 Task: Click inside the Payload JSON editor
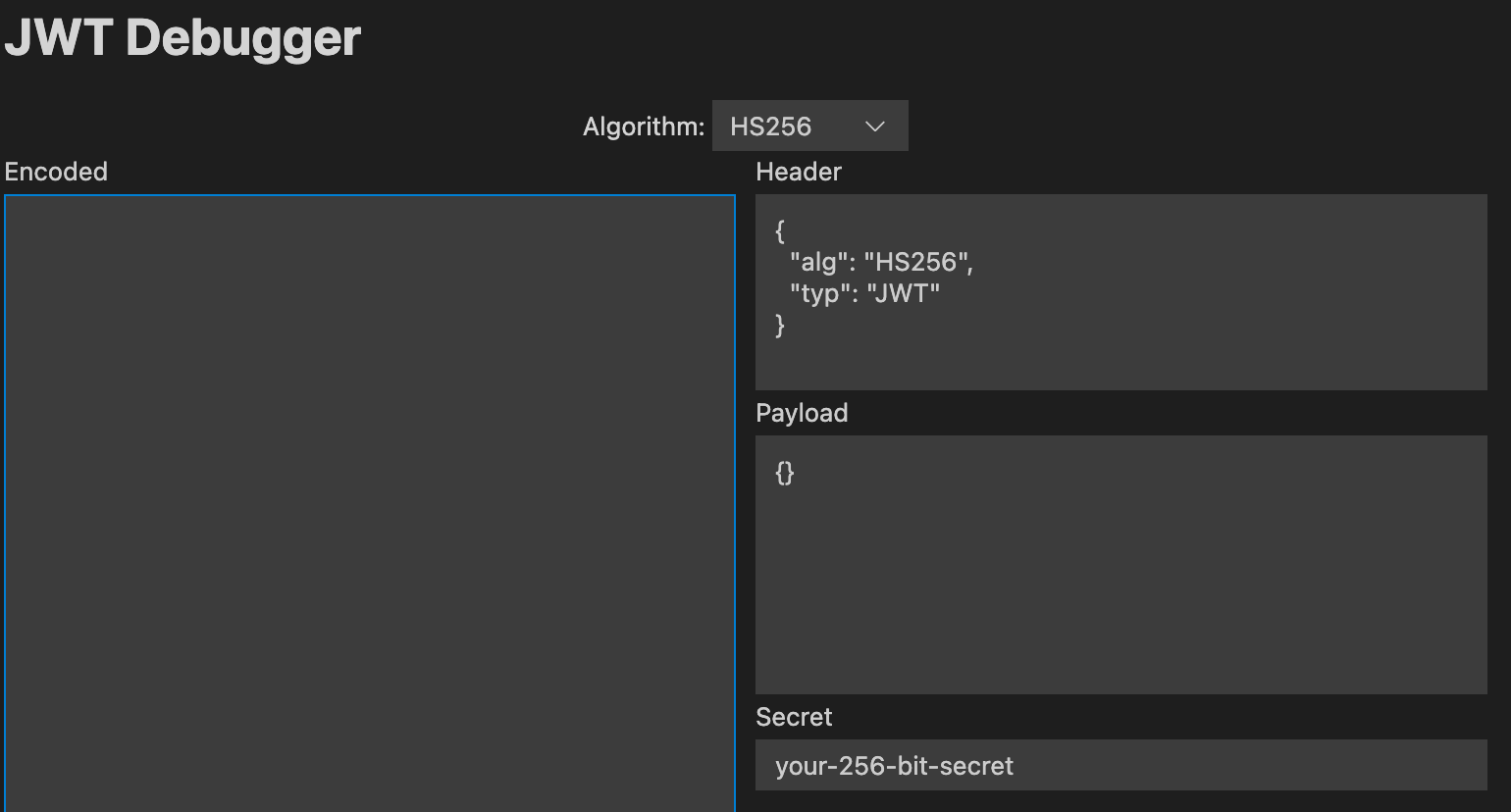[1119, 564]
